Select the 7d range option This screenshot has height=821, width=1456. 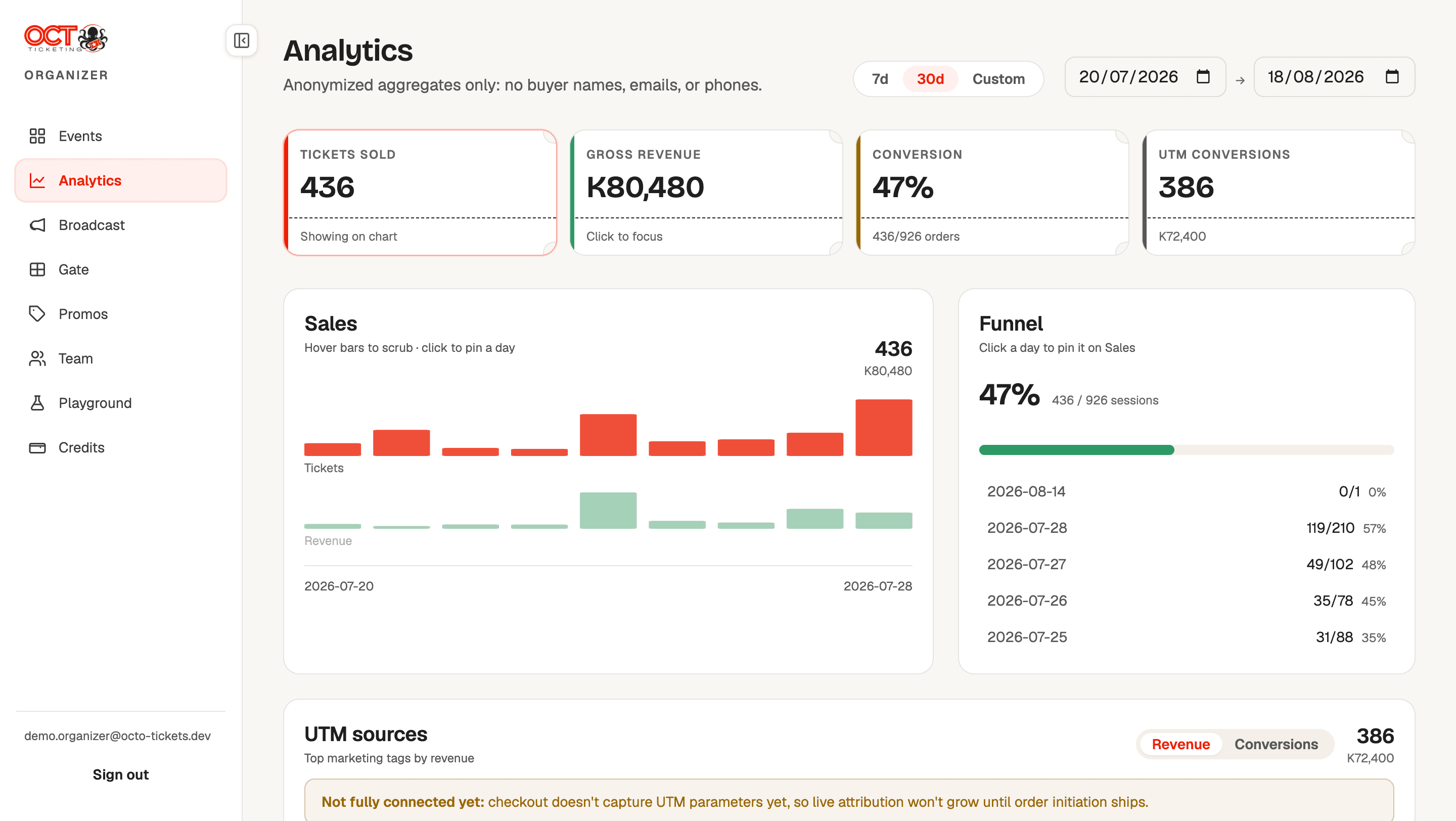click(880, 78)
